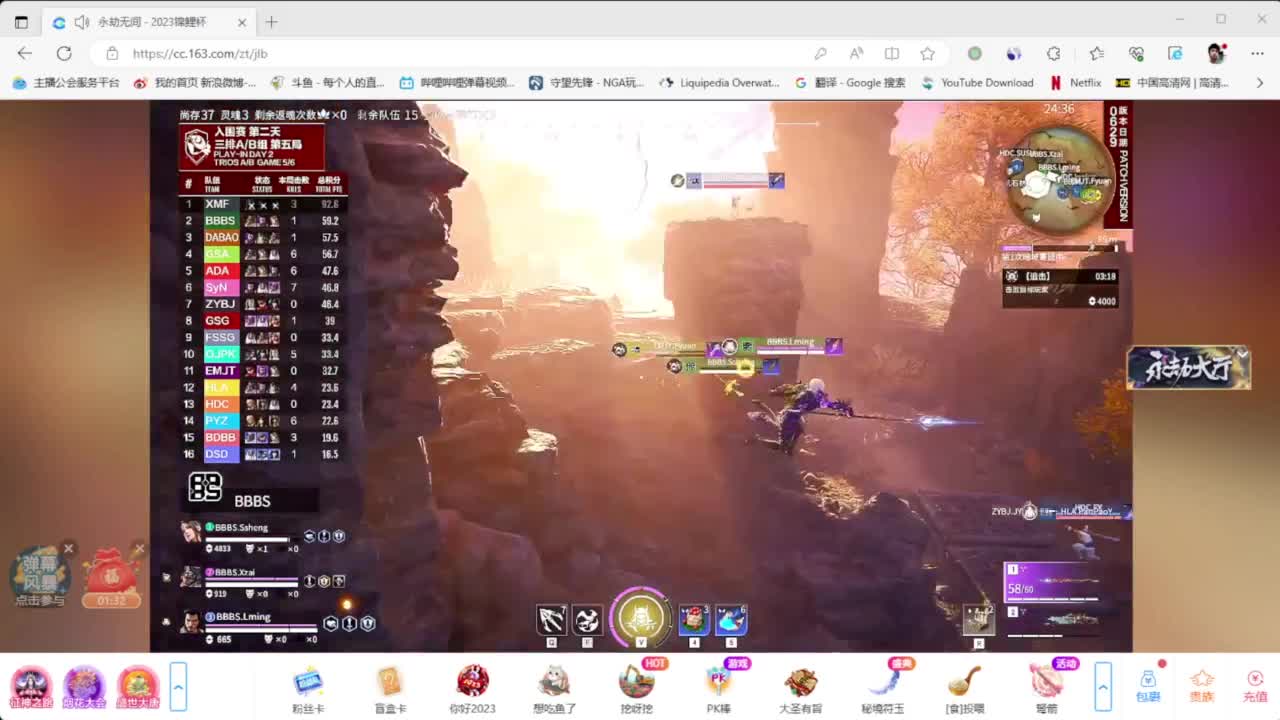Collapse the 永劫大厅 floating banner
The width and height of the screenshot is (1280, 720).
pyautogui.click(x=1242, y=353)
